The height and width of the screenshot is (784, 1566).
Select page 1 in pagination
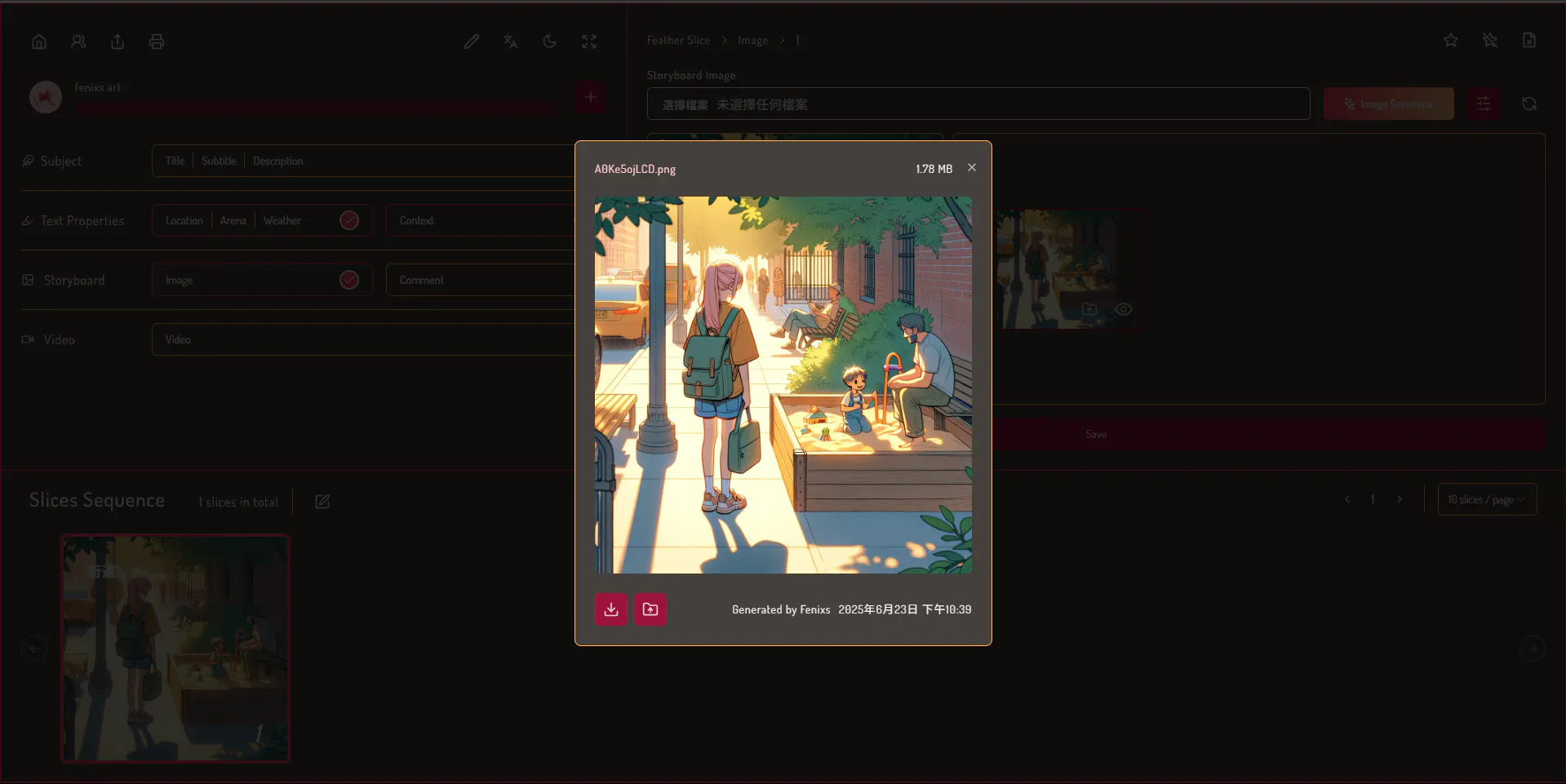pos(1373,499)
